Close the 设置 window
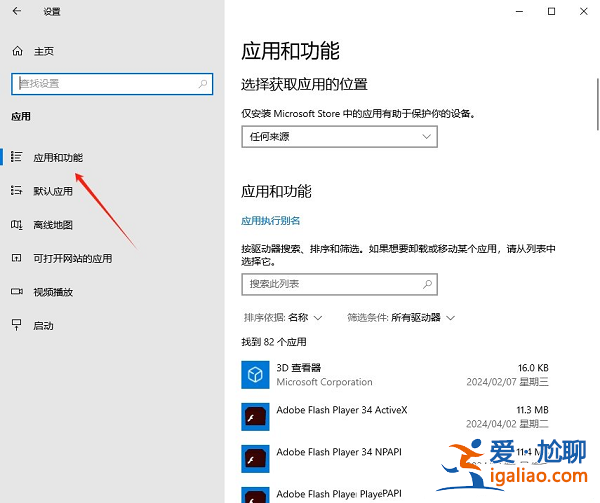The height and width of the screenshot is (503, 600). [584, 11]
